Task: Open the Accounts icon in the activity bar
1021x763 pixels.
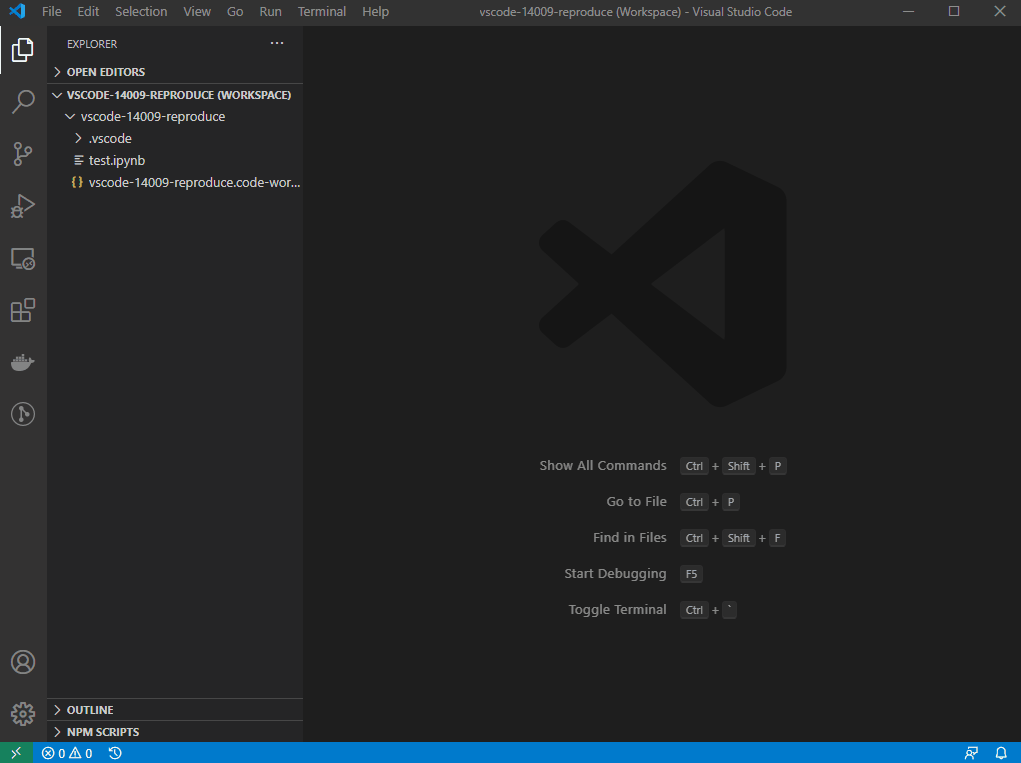Action: point(23,661)
